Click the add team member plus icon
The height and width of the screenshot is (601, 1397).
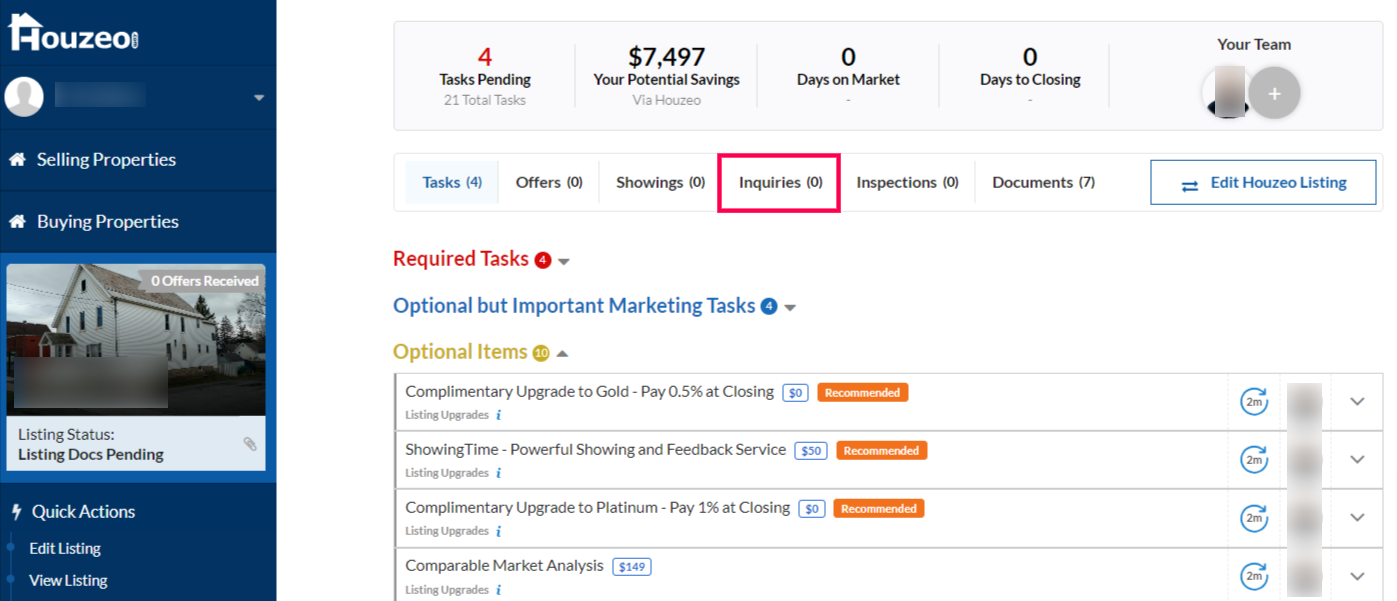click(x=1274, y=94)
